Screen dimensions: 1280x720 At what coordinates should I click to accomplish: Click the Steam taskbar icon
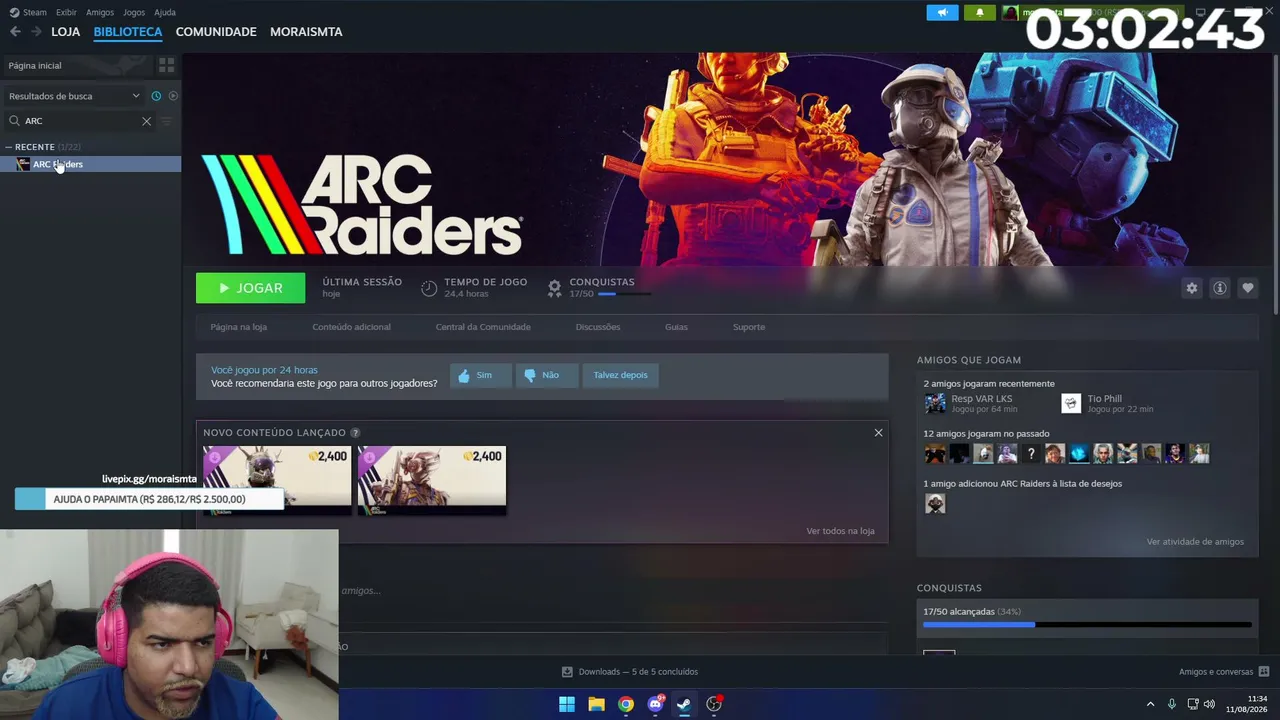click(x=684, y=704)
